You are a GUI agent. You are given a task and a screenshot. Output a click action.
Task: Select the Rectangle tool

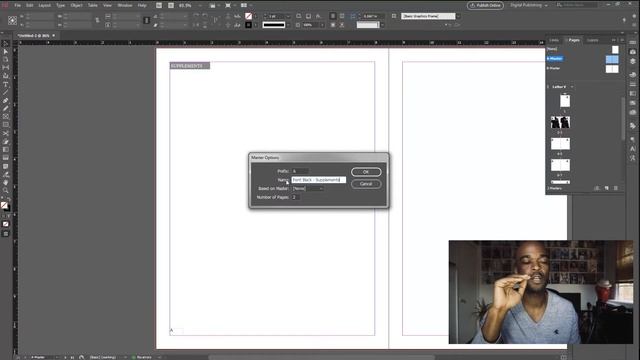pos(5,125)
